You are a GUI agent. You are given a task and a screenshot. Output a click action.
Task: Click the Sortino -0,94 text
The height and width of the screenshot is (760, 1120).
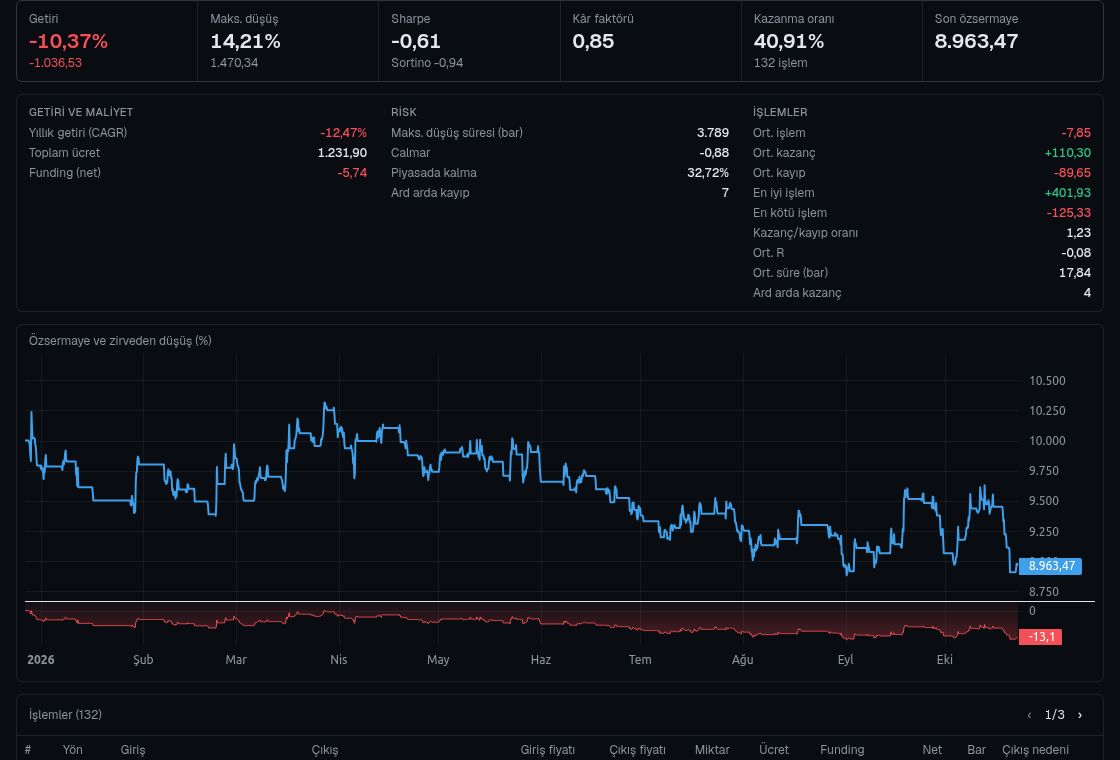click(426, 63)
